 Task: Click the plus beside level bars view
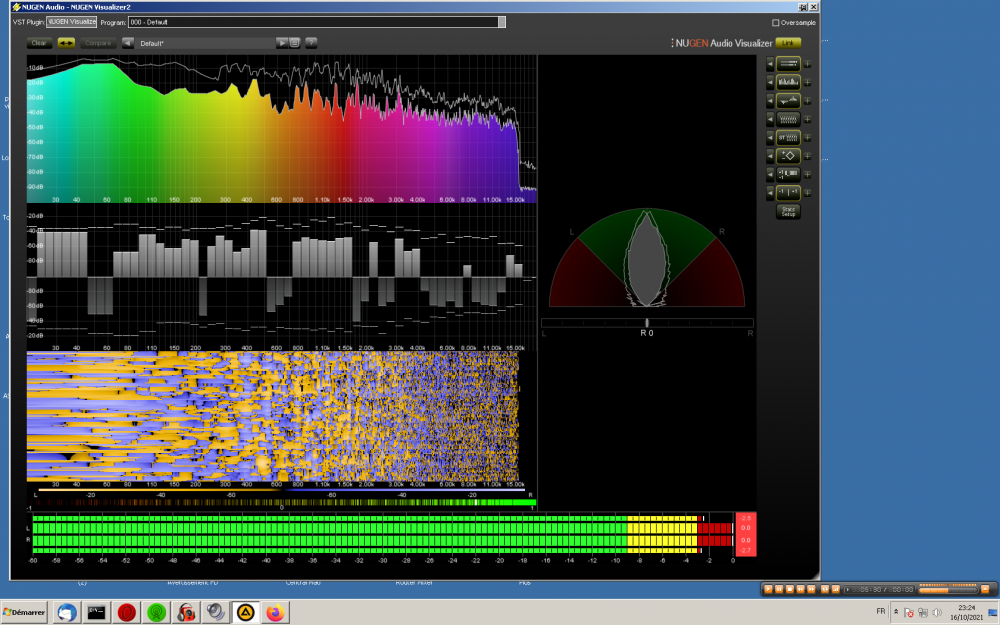pos(807,64)
